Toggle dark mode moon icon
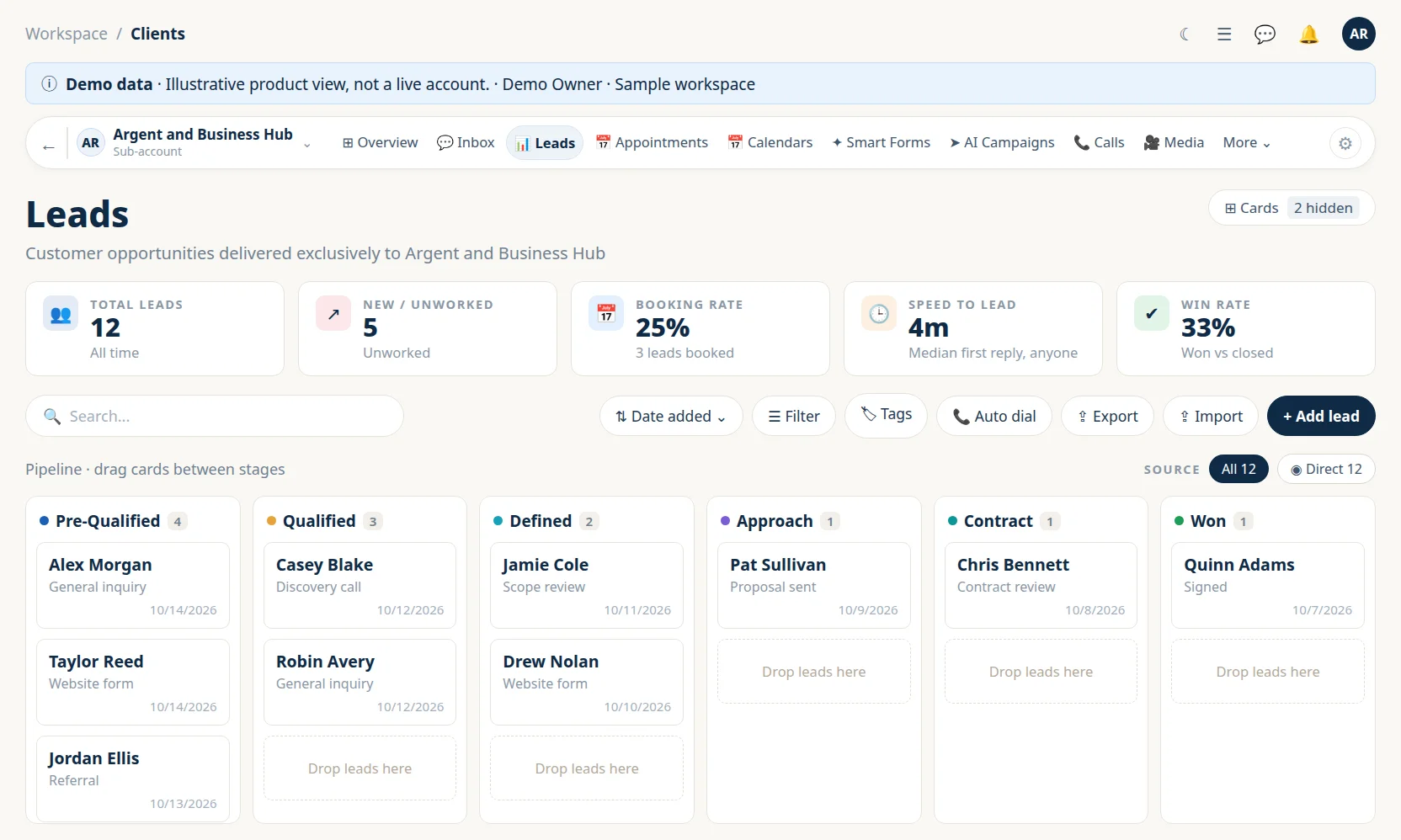The height and width of the screenshot is (840, 1401). coord(1185,35)
